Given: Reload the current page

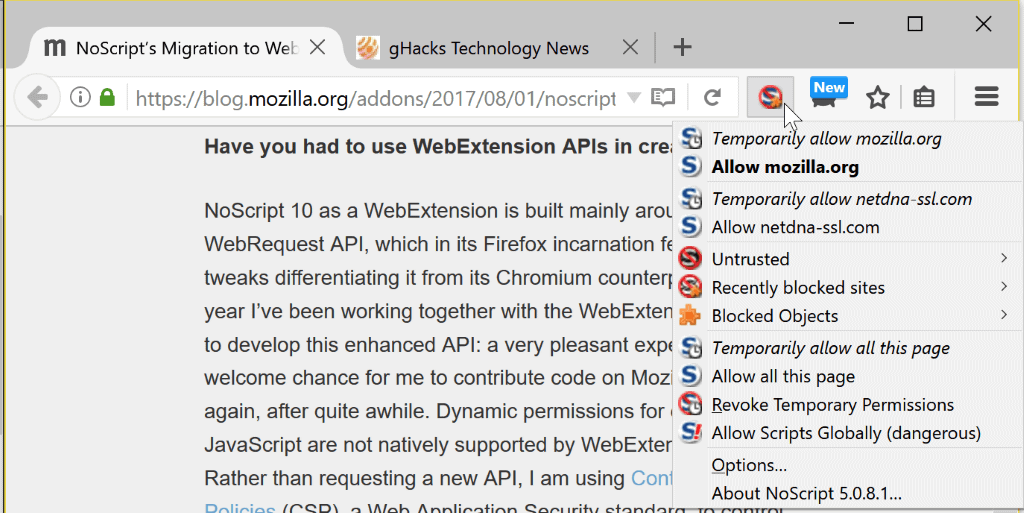Looking at the screenshot, I should [x=712, y=98].
